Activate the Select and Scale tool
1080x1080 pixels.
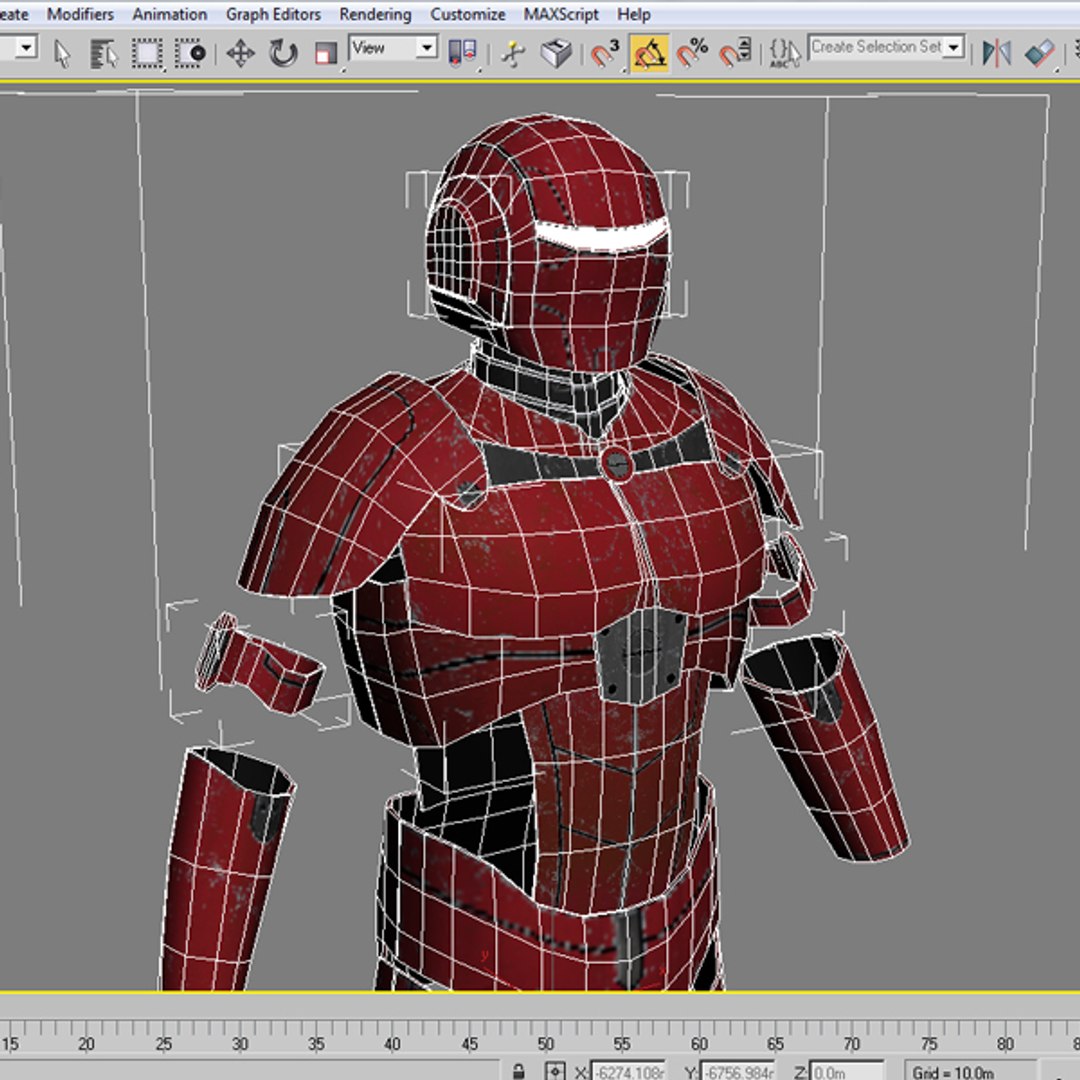click(326, 54)
